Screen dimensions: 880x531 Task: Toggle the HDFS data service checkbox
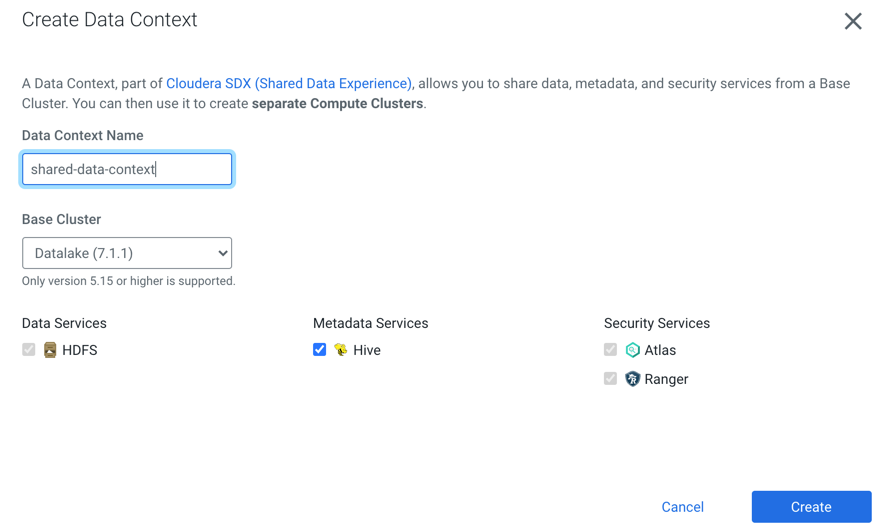pyautogui.click(x=29, y=350)
